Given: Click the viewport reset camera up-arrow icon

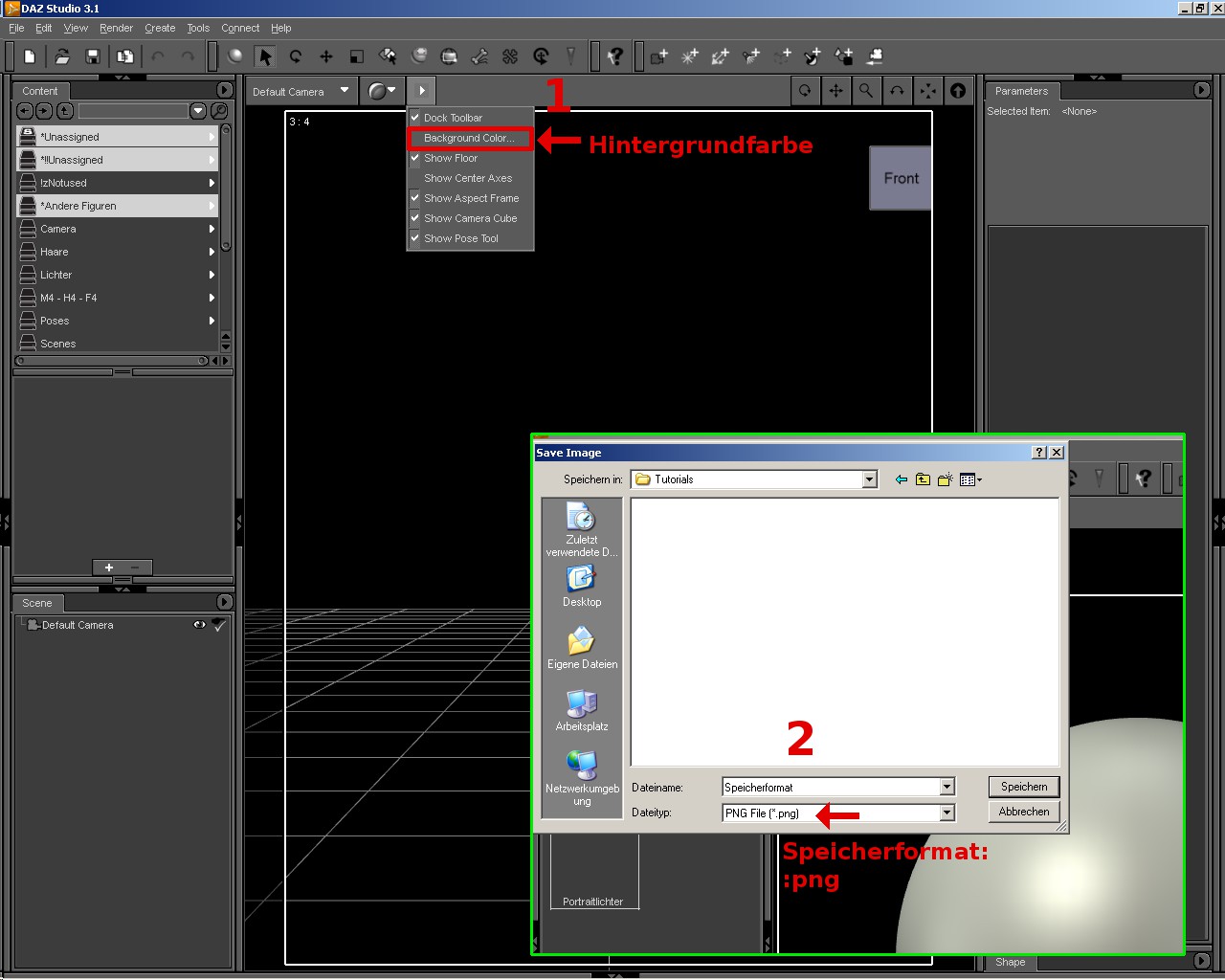Looking at the screenshot, I should 958,91.
